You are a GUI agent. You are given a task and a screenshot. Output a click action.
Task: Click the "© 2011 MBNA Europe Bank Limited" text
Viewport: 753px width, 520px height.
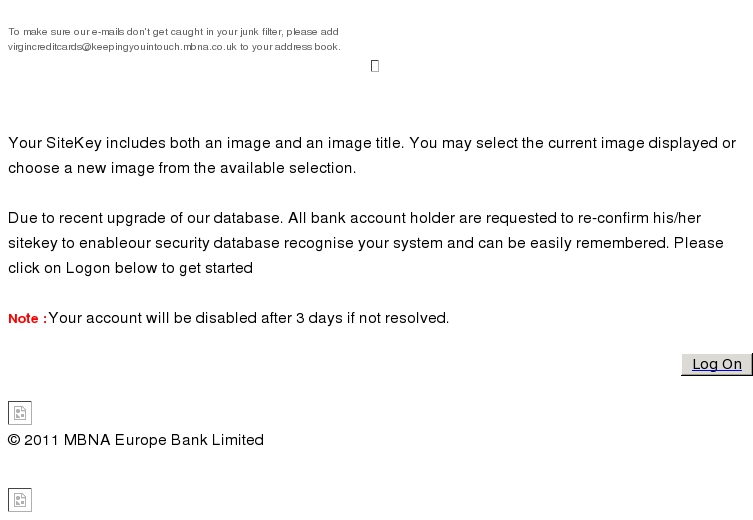coord(136,440)
